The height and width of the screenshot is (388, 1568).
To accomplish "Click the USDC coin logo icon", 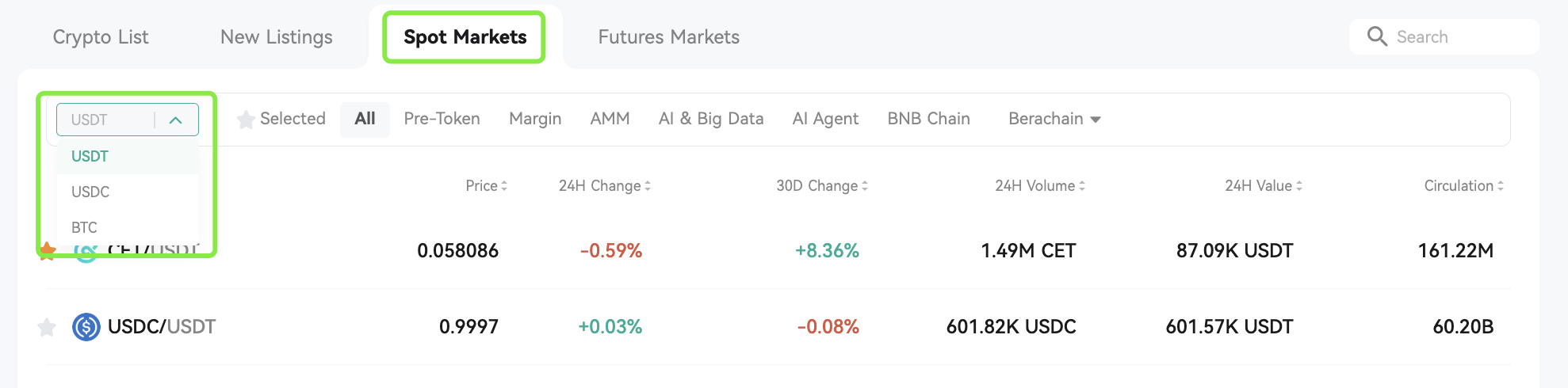I will pyautogui.click(x=86, y=326).
